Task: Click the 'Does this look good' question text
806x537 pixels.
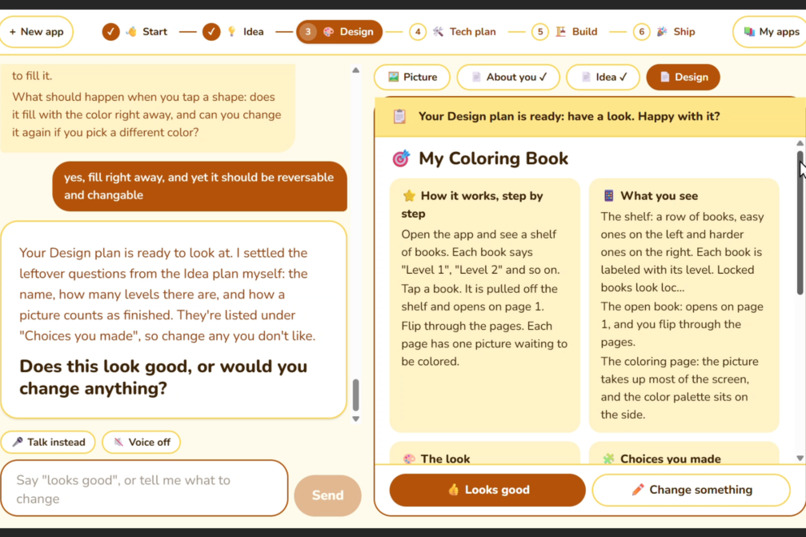Action: pos(163,377)
